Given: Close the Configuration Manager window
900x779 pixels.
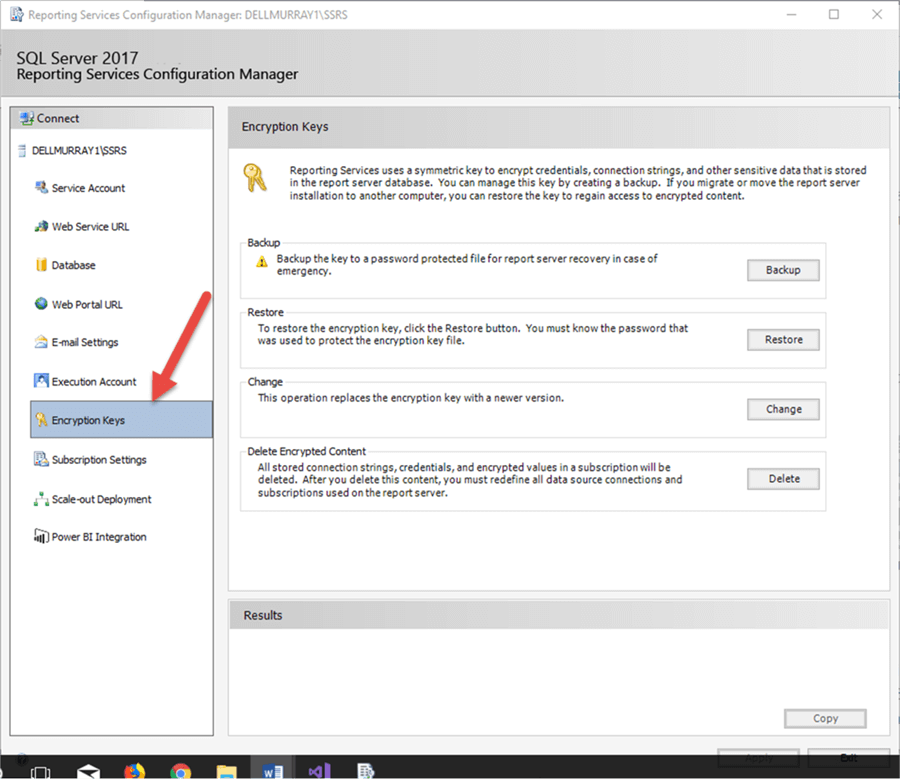Looking at the screenshot, I should 876,14.
